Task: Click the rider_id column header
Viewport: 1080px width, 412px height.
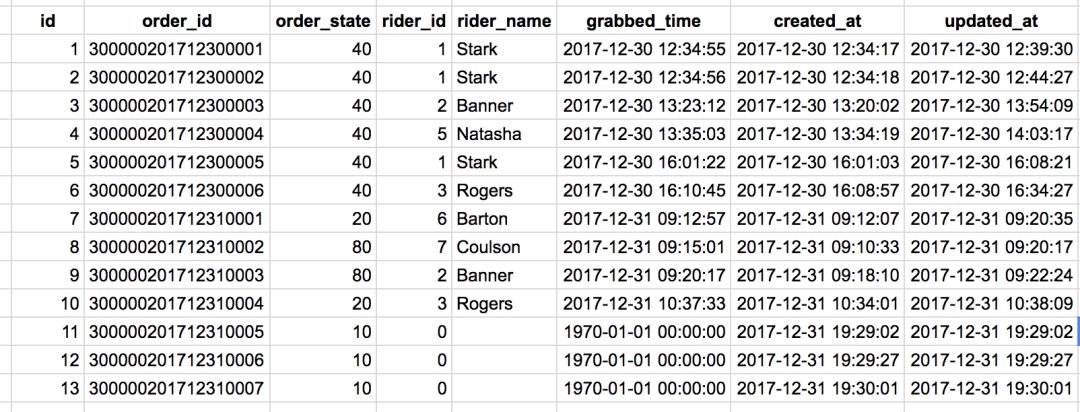Action: click(x=412, y=20)
